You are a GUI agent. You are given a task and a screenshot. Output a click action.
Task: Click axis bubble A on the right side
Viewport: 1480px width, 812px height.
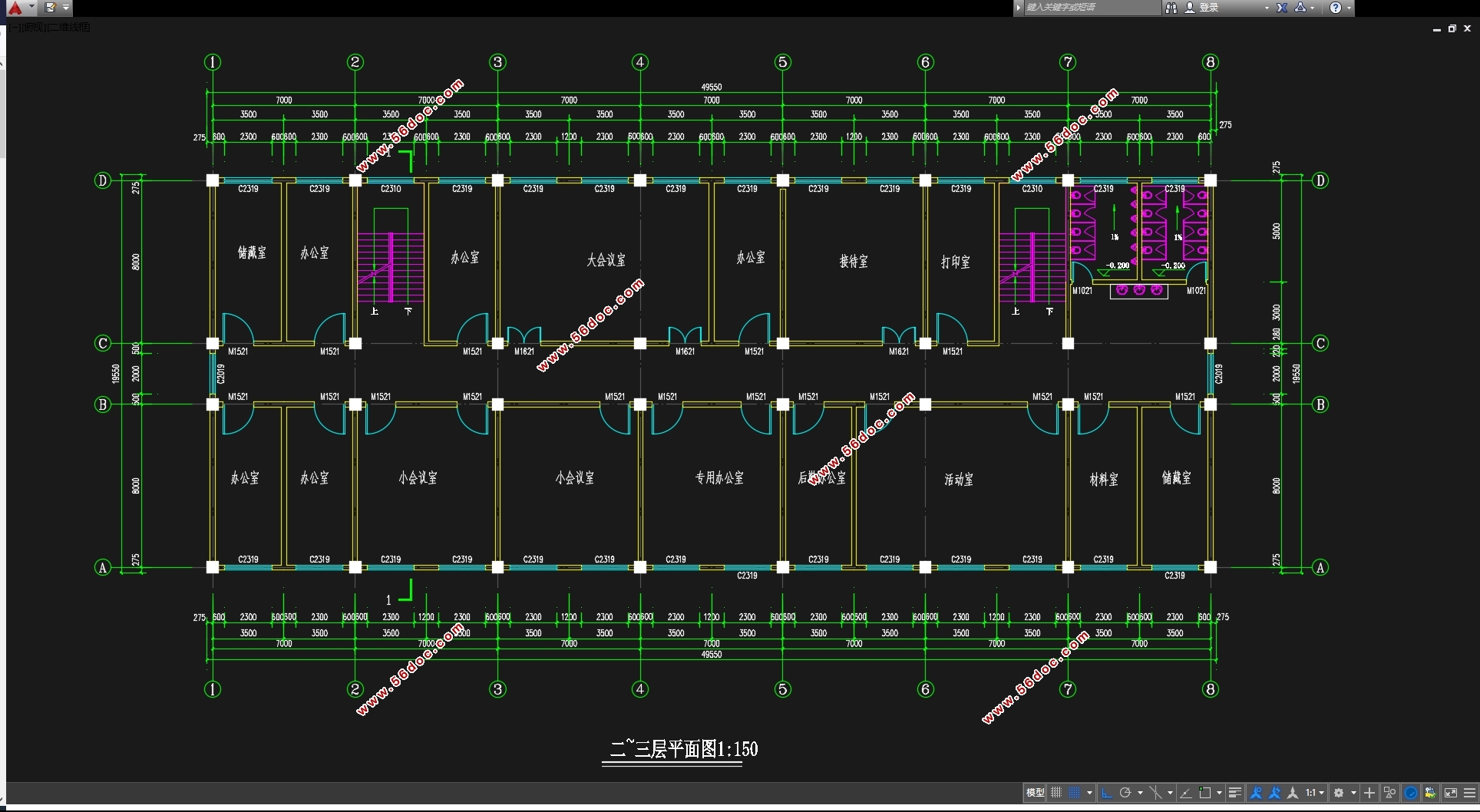pyautogui.click(x=1320, y=568)
